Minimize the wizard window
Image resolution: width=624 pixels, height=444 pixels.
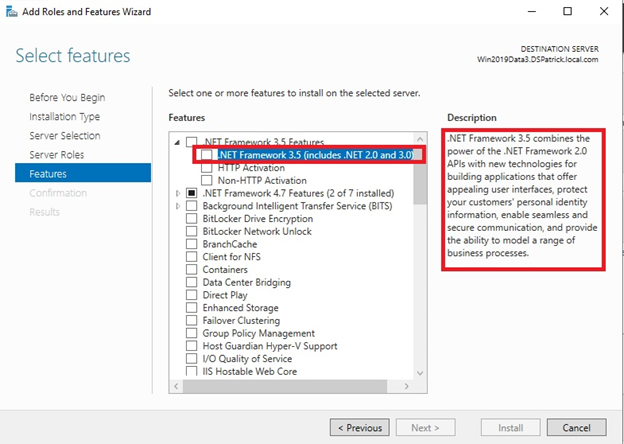point(532,11)
